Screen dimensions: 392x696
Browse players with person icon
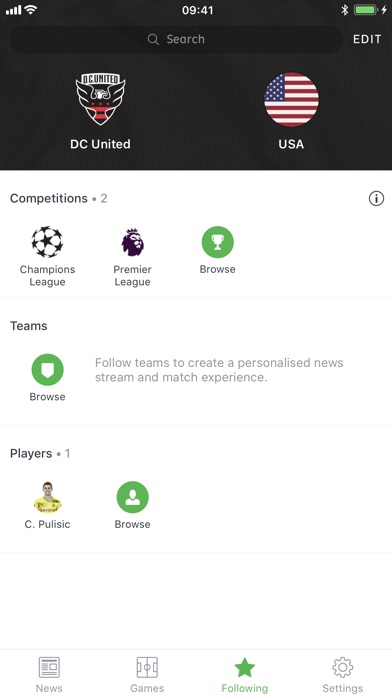(132, 497)
